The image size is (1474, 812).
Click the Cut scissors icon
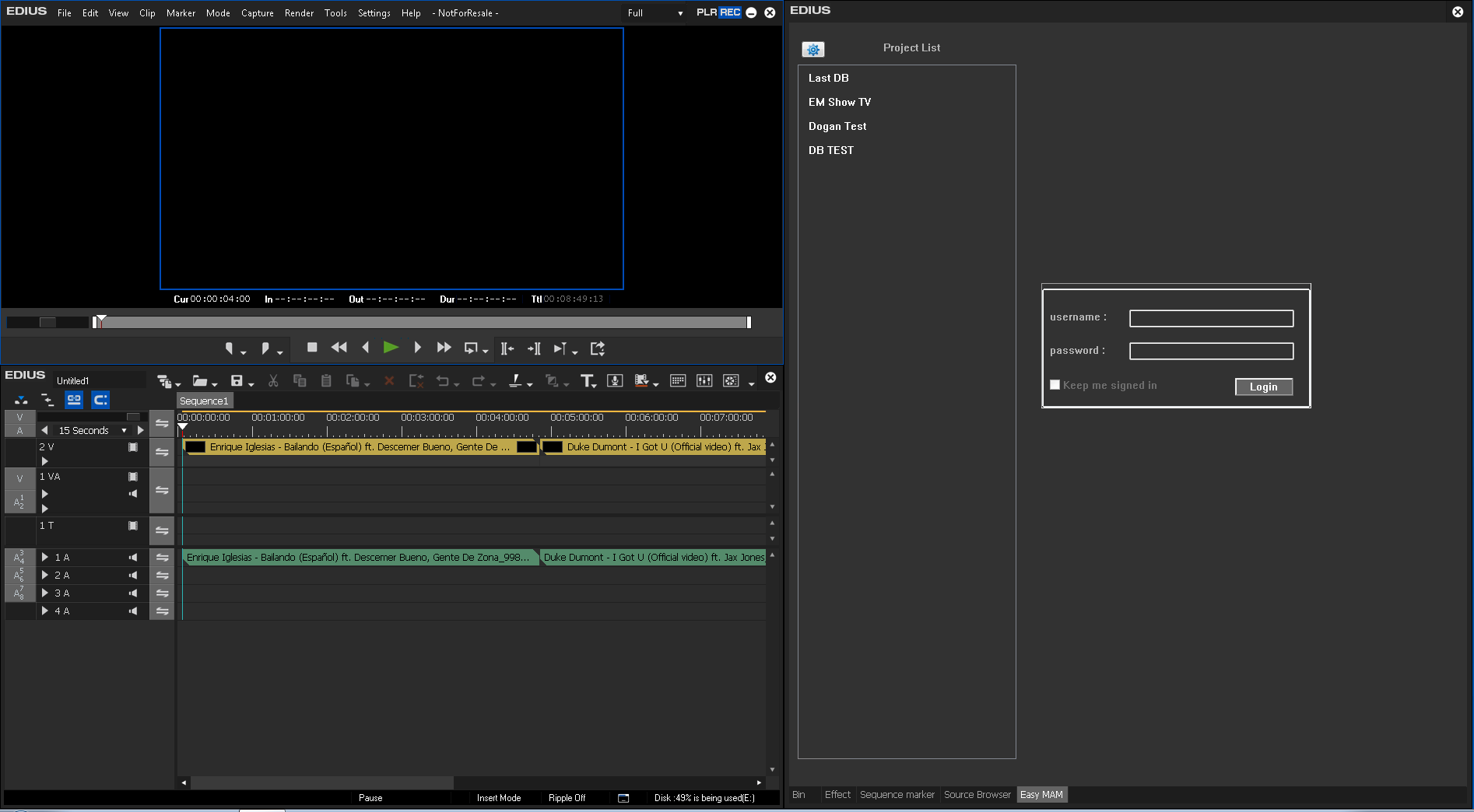[x=273, y=381]
